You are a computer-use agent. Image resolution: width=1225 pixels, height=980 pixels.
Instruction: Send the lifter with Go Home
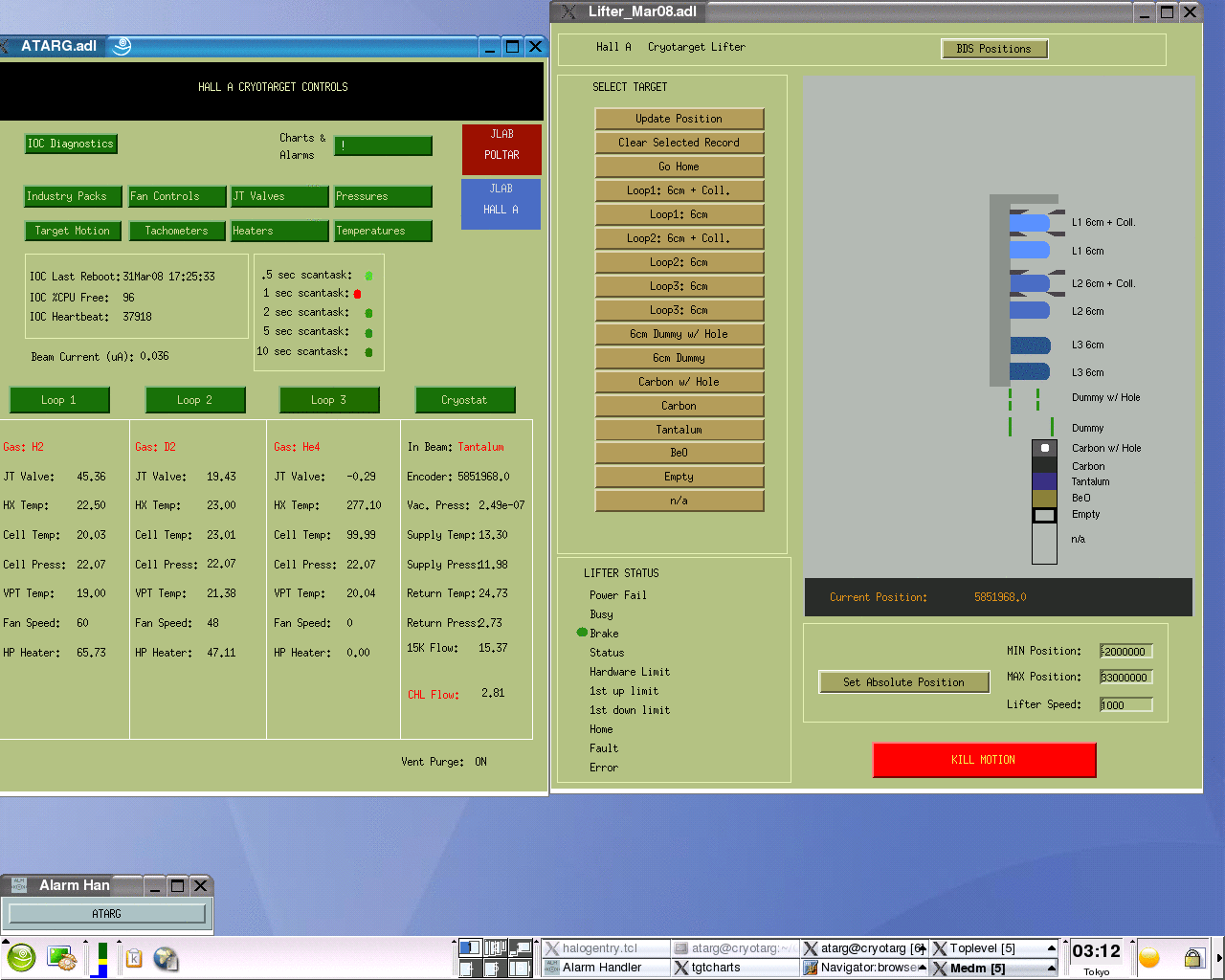click(679, 167)
